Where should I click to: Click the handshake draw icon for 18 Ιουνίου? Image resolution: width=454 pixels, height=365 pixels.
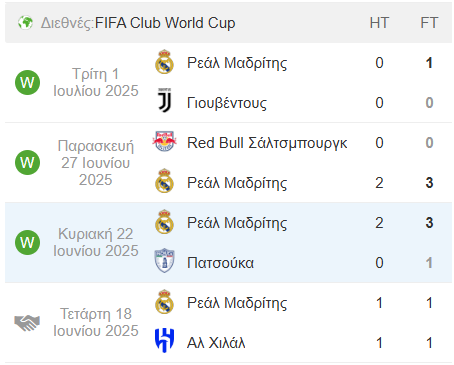[27, 323]
